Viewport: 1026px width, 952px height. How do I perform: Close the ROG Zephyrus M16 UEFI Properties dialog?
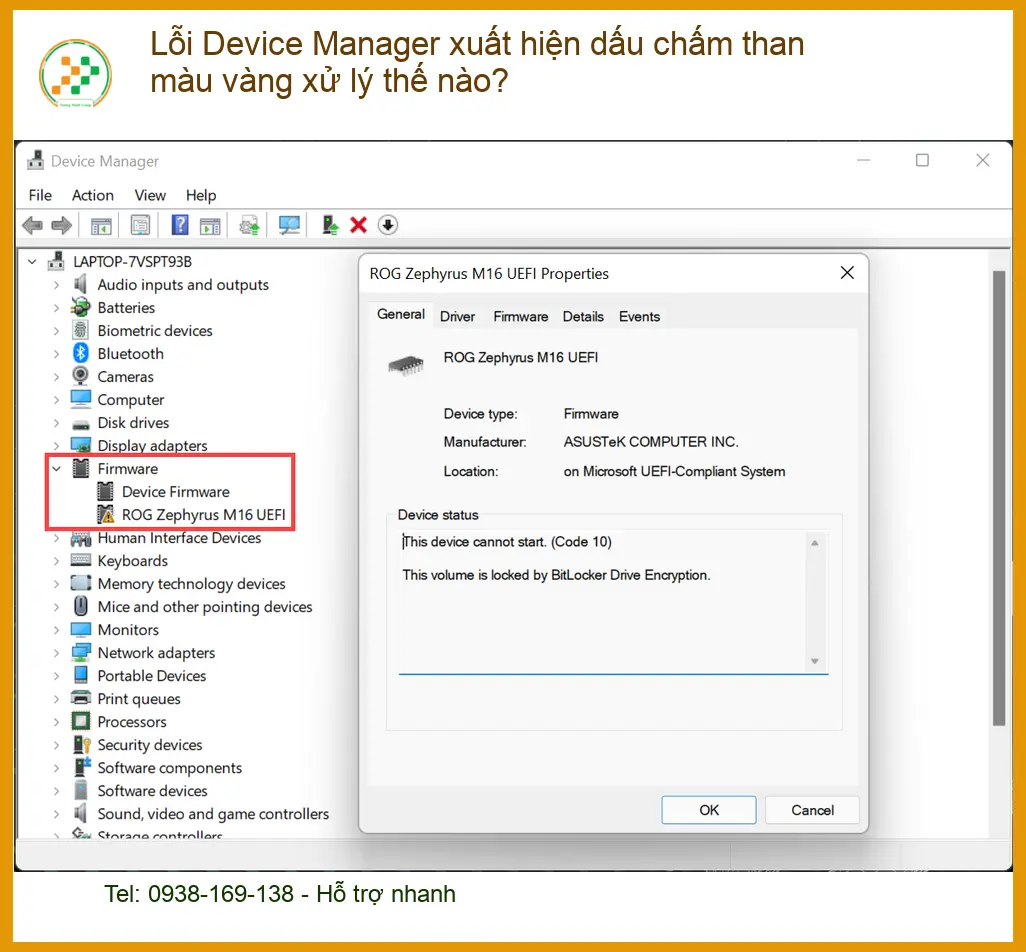pyautogui.click(x=847, y=273)
